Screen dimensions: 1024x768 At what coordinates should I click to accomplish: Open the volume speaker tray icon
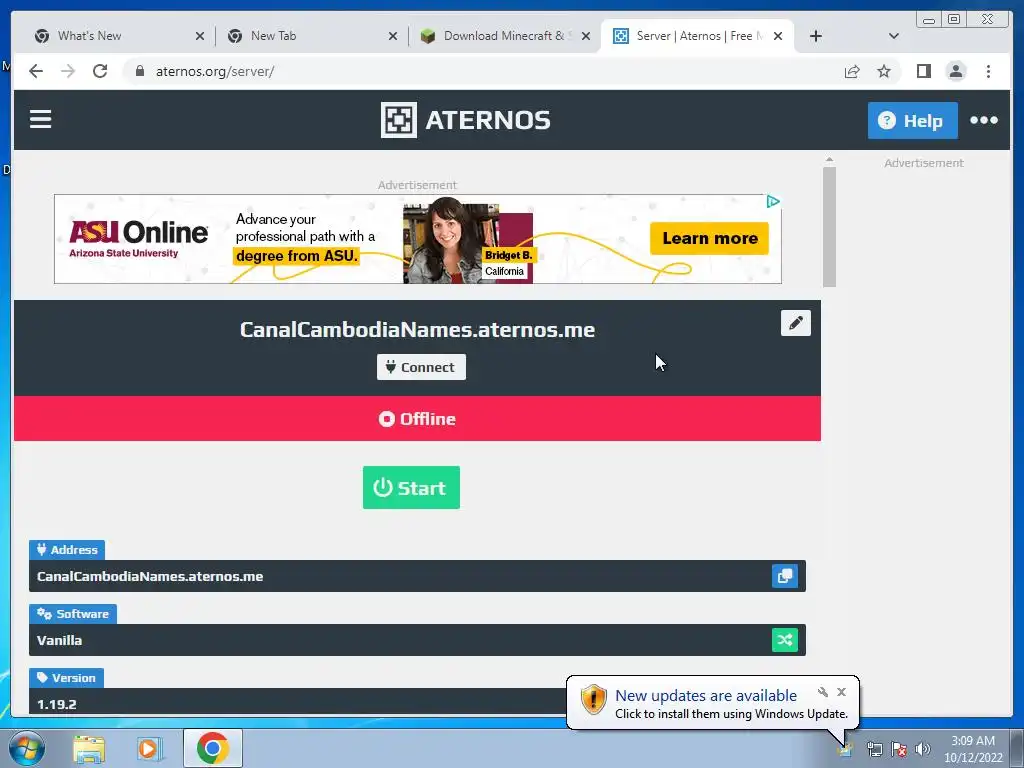(923, 749)
